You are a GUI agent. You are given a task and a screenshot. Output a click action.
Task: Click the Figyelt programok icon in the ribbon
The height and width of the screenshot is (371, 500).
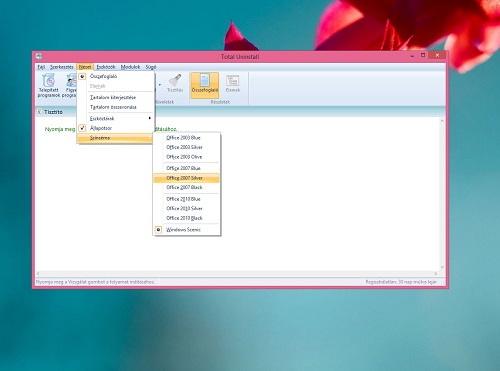(x=69, y=86)
